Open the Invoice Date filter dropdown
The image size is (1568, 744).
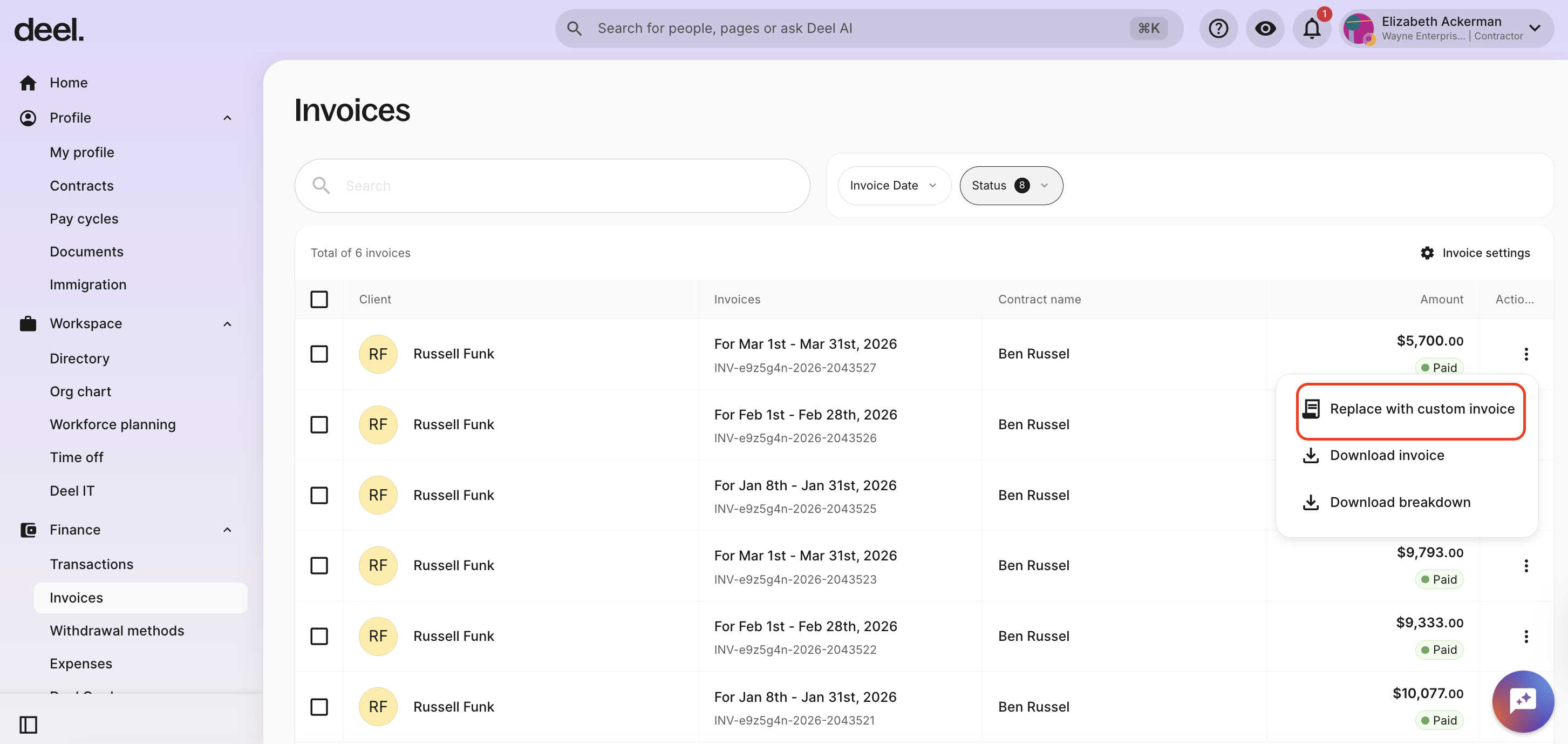894,186
